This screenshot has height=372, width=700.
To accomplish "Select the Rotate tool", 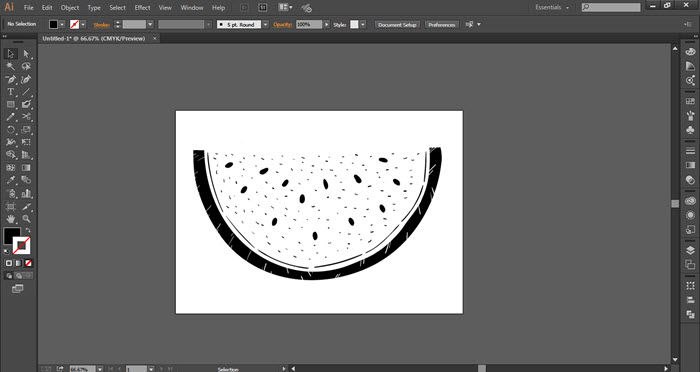I will tap(10, 130).
